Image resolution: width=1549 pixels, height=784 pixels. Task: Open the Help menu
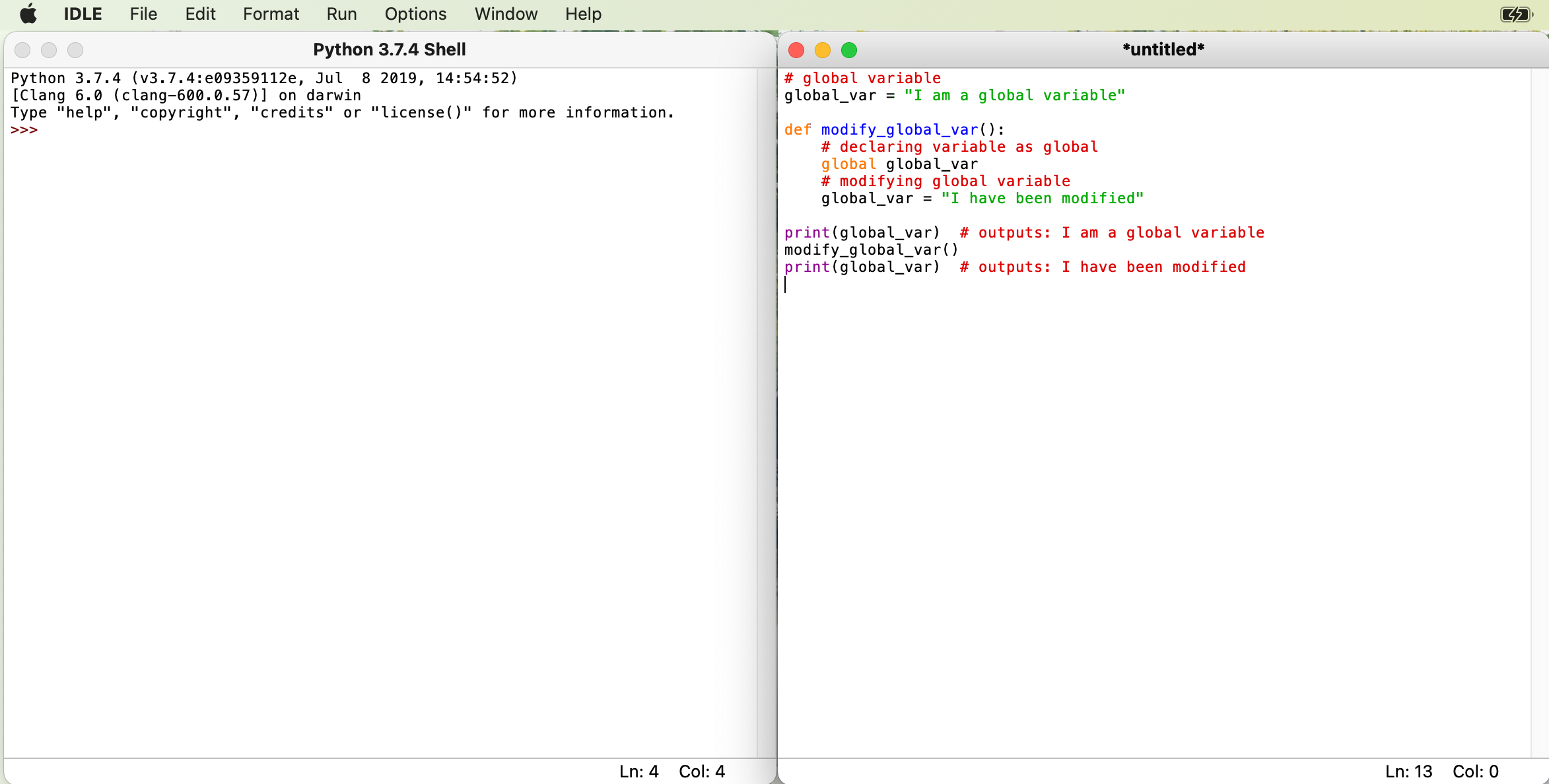click(583, 14)
